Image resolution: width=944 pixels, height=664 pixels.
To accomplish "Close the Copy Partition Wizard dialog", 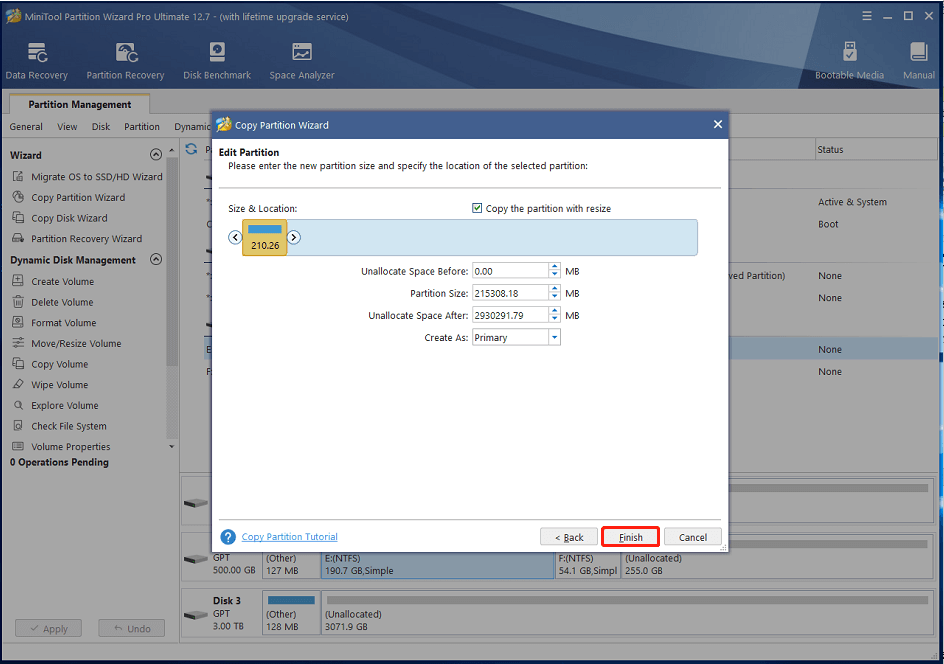I will [x=718, y=124].
